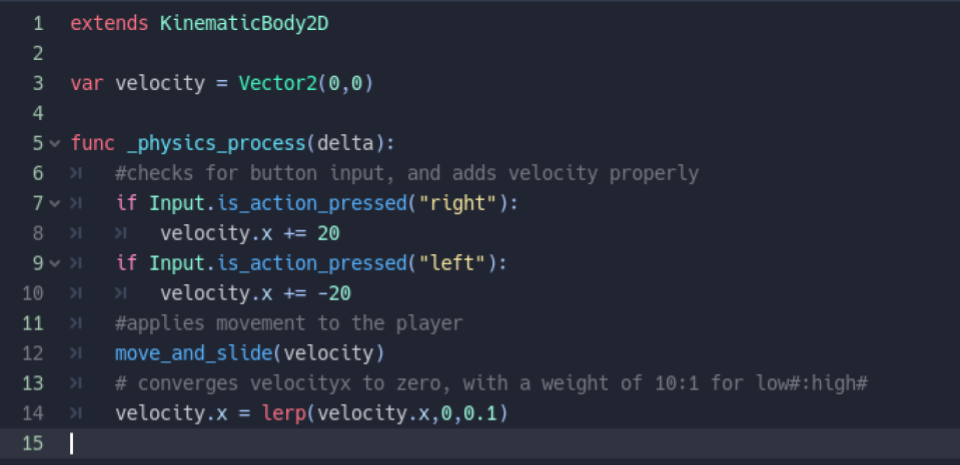Click the "applies movement to the player" comment
This screenshot has width=960, height=465.
point(289,323)
